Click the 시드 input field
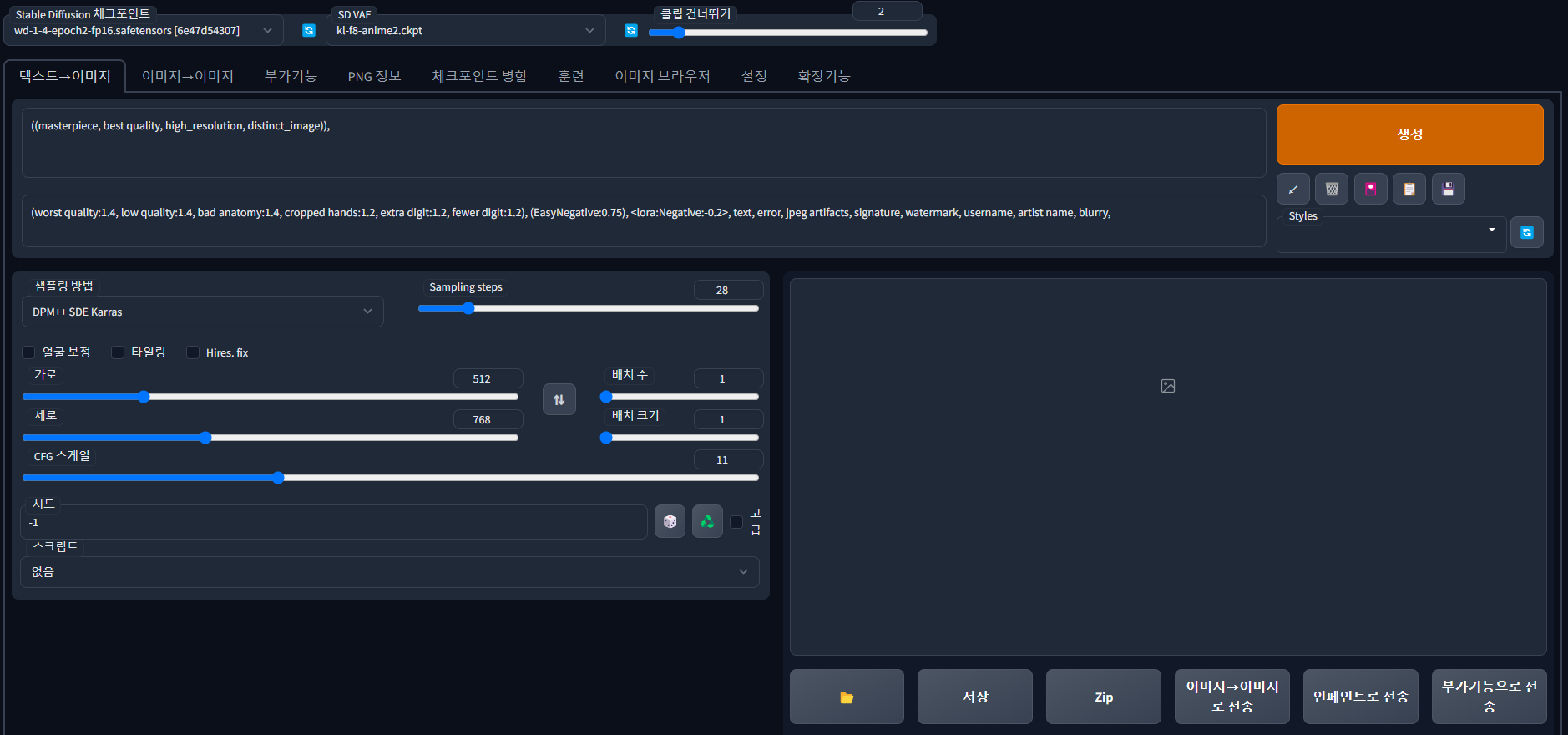1568x735 pixels. (x=334, y=522)
